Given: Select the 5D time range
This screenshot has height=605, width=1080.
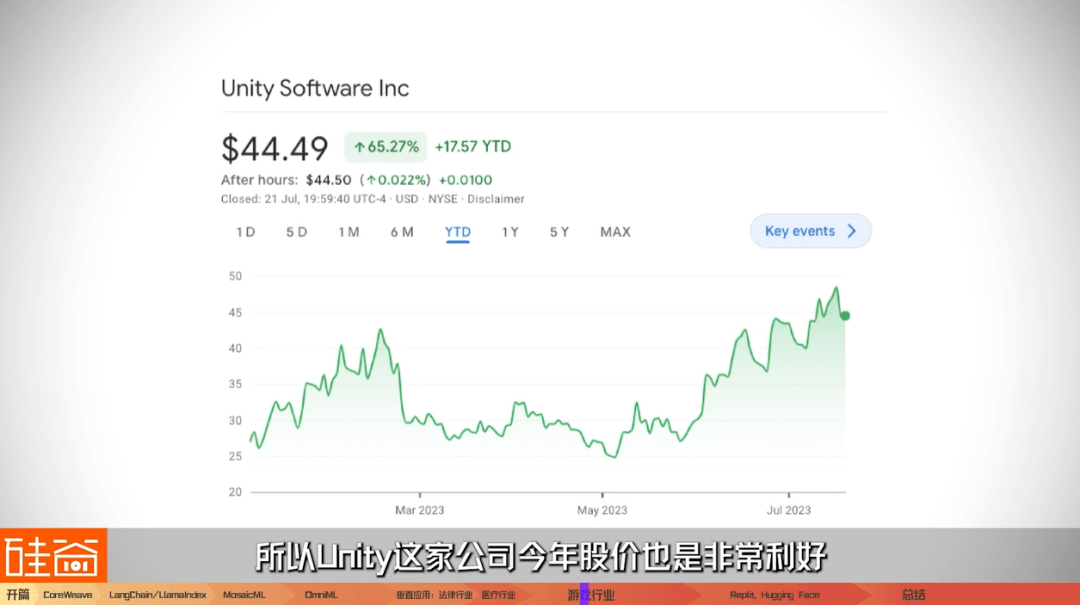Looking at the screenshot, I should pos(296,232).
